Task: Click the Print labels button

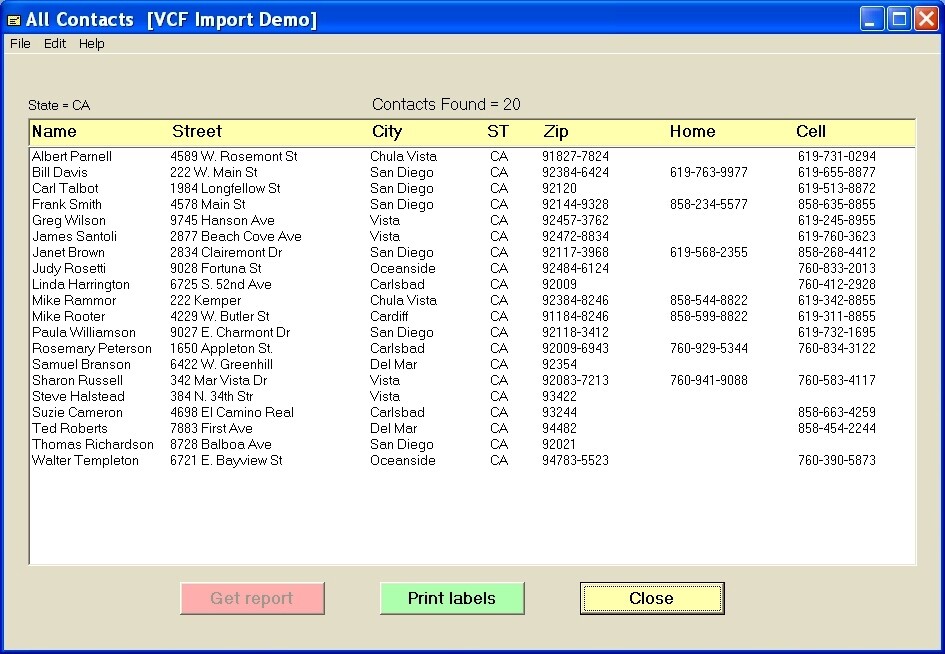Action: pyautogui.click(x=452, y=598)
